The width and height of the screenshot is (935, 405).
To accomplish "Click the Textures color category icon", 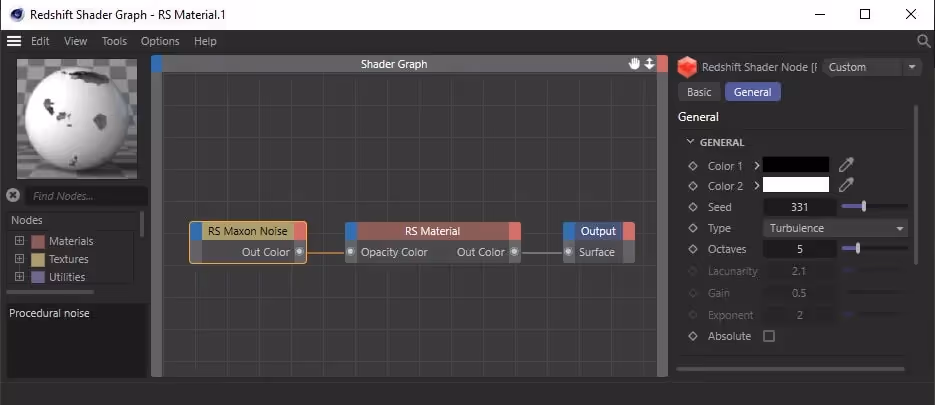I will click(38, 259).
